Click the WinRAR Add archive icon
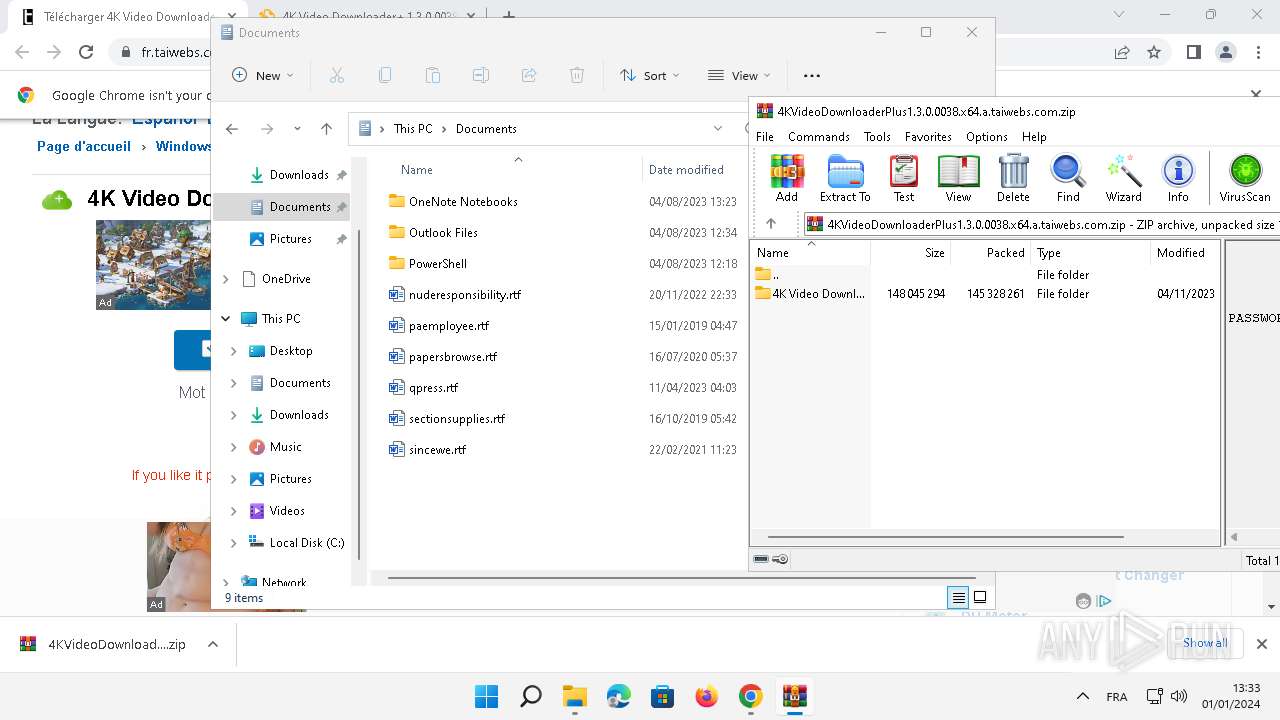1280x720 pixels. pyautogui.click(x=787, y=179)
